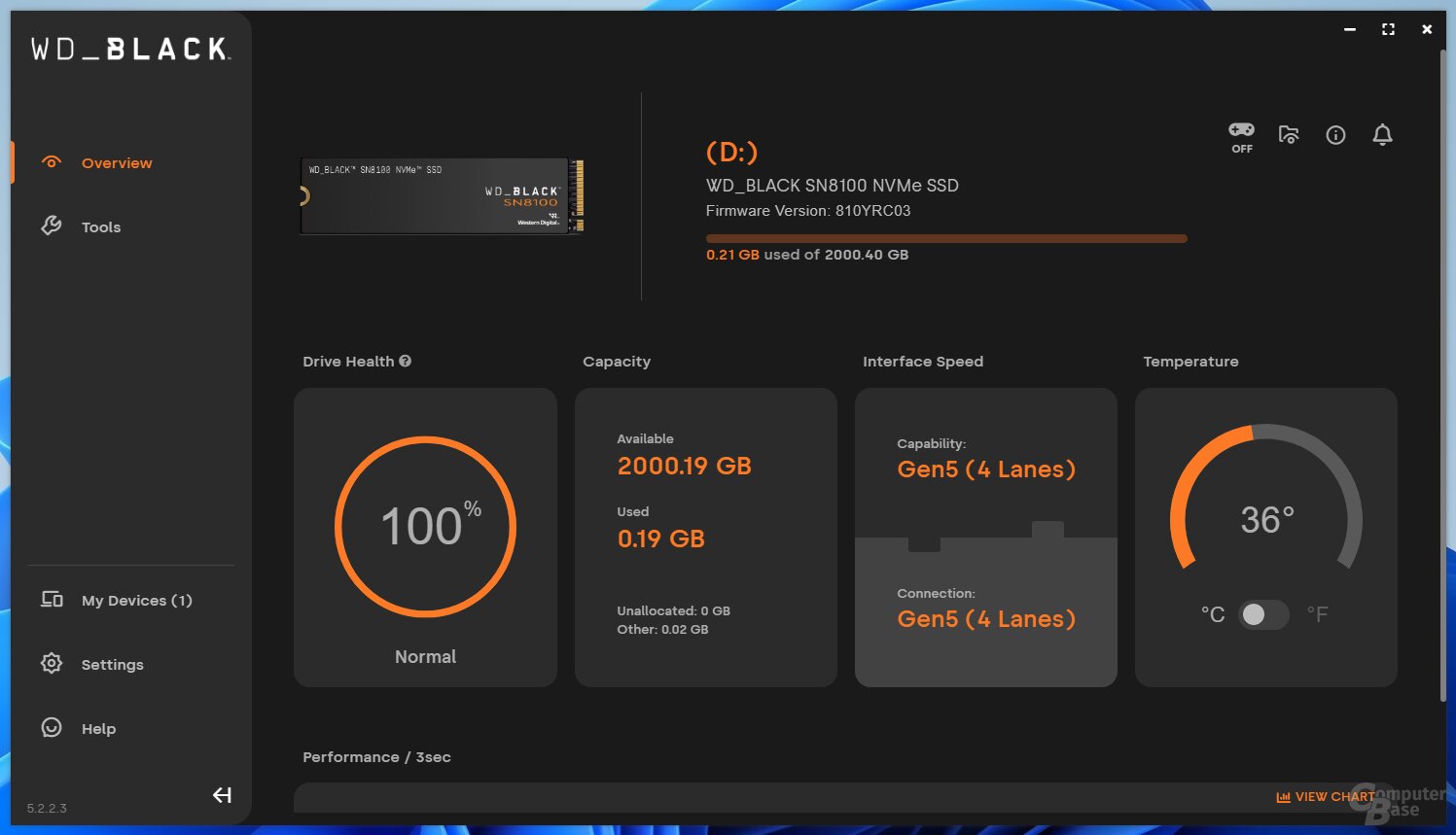Viewport: 1456px width, 835px height.
Task: Click the Settings gear icon
Action: click(52, 664)
